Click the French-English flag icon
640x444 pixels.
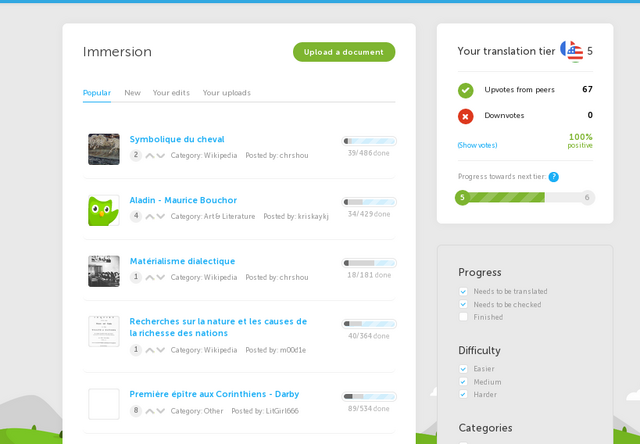click(x=571, y=51)
